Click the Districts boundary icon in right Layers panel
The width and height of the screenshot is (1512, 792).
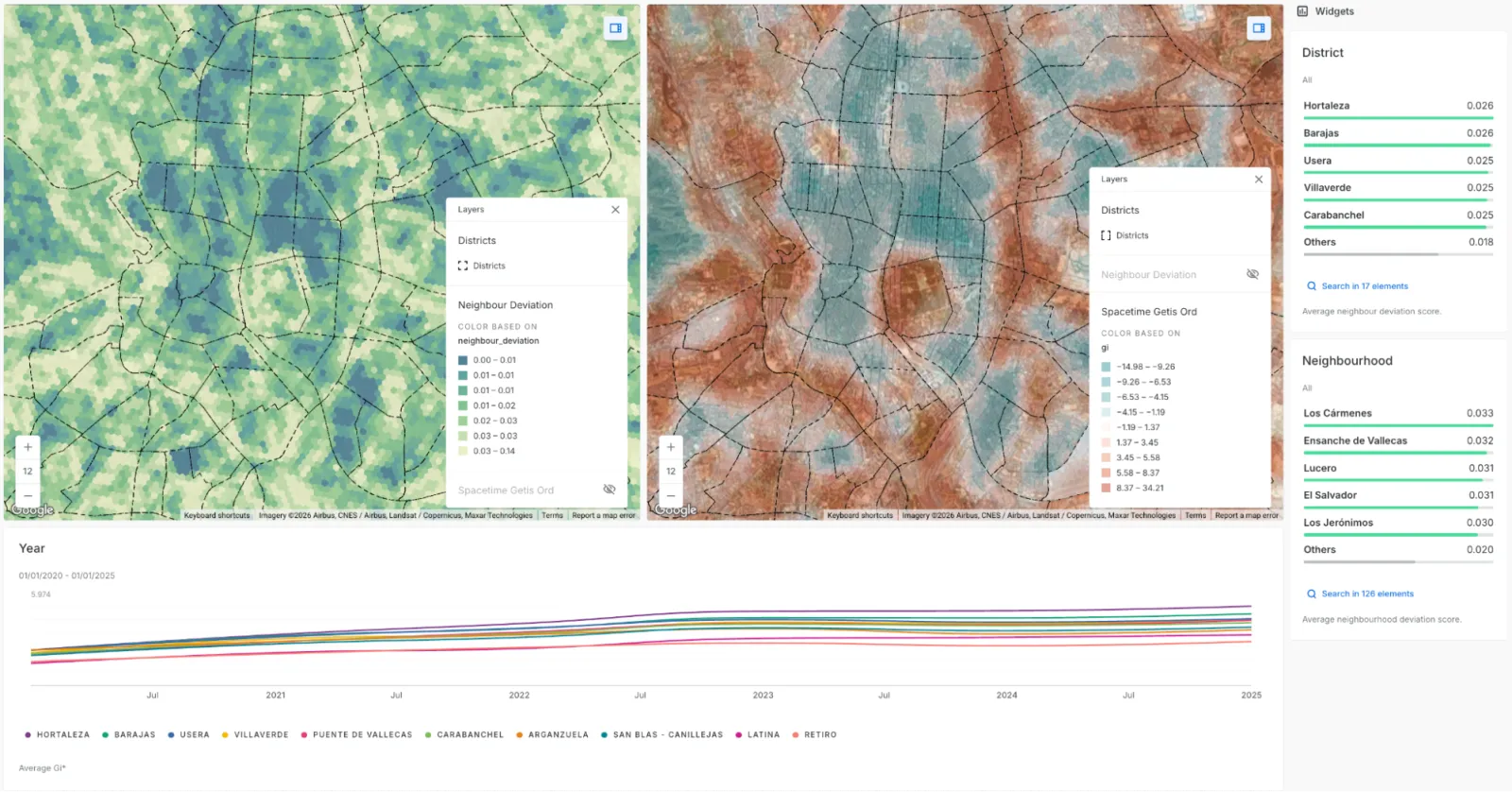coord(1106,235)
